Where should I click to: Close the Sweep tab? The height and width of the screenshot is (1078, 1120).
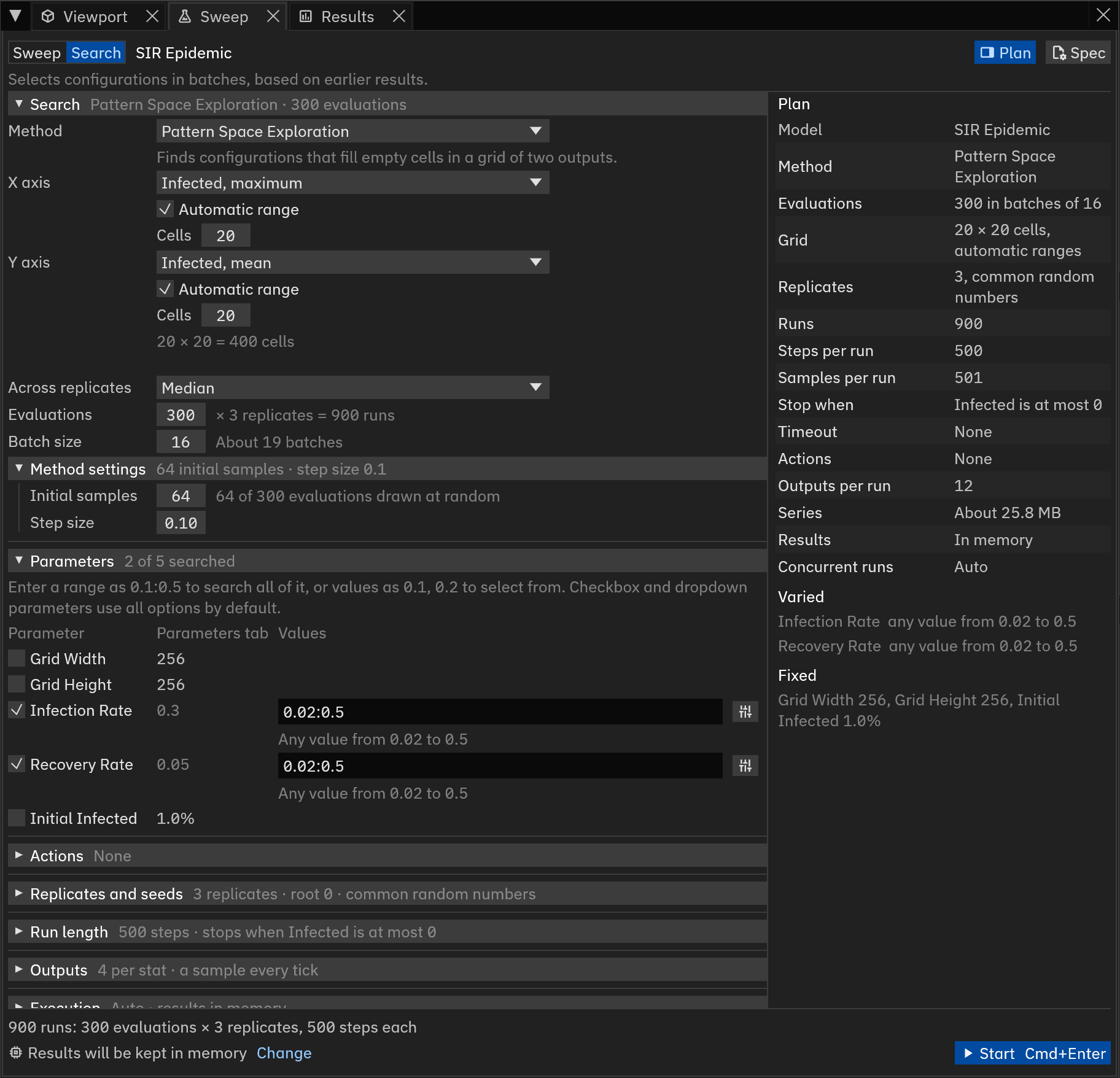tap(273, 17)
